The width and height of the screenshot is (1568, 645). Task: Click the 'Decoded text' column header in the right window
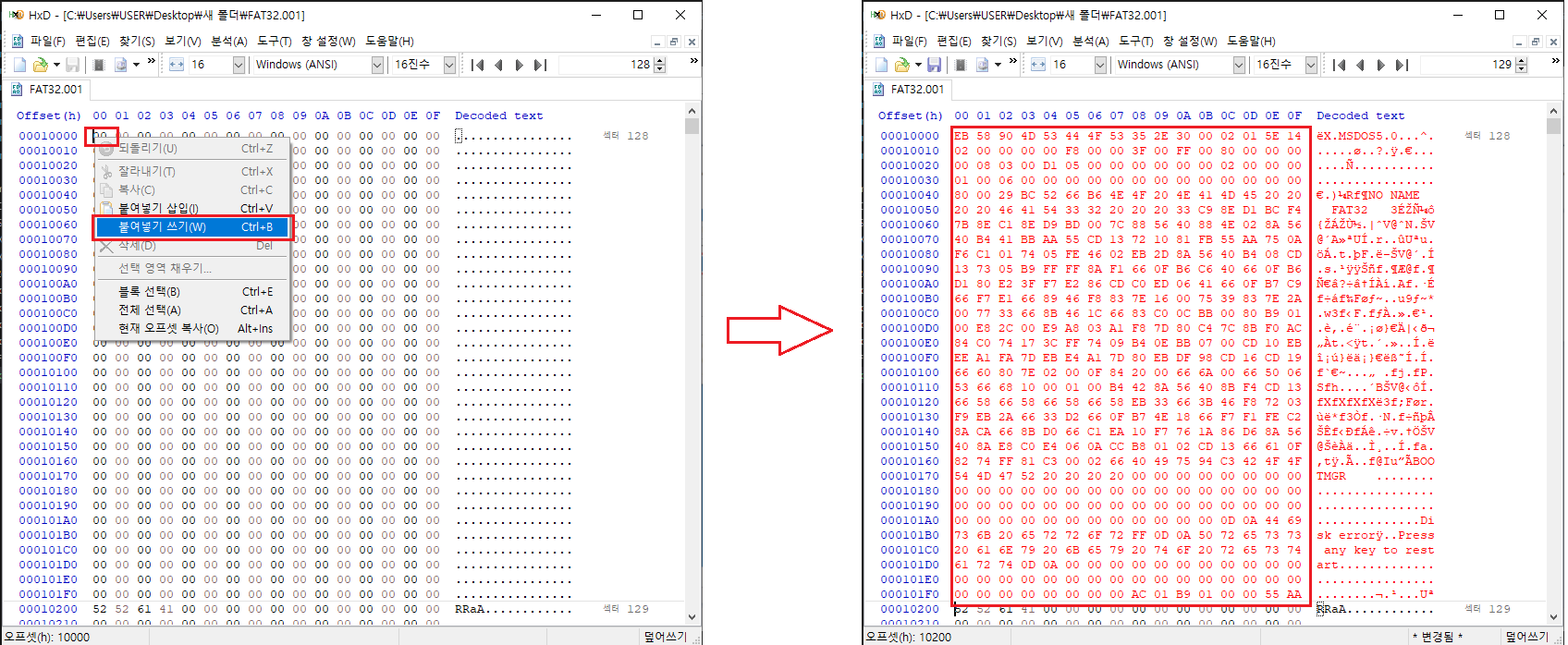pos(1360,116)
